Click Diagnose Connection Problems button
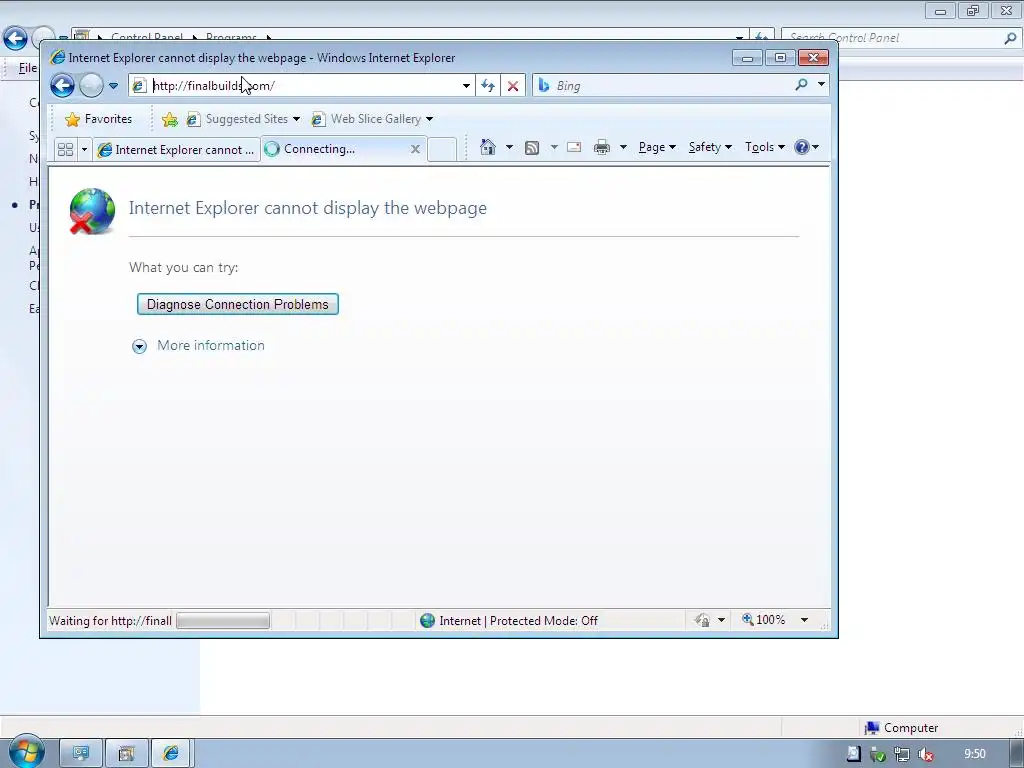1024x768 pixels. tap(238, 304)
